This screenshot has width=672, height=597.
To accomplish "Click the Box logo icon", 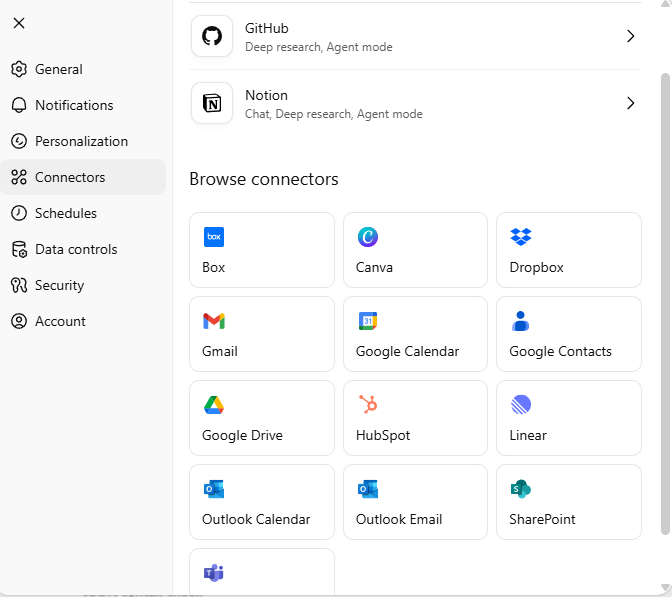I will 214,237.
